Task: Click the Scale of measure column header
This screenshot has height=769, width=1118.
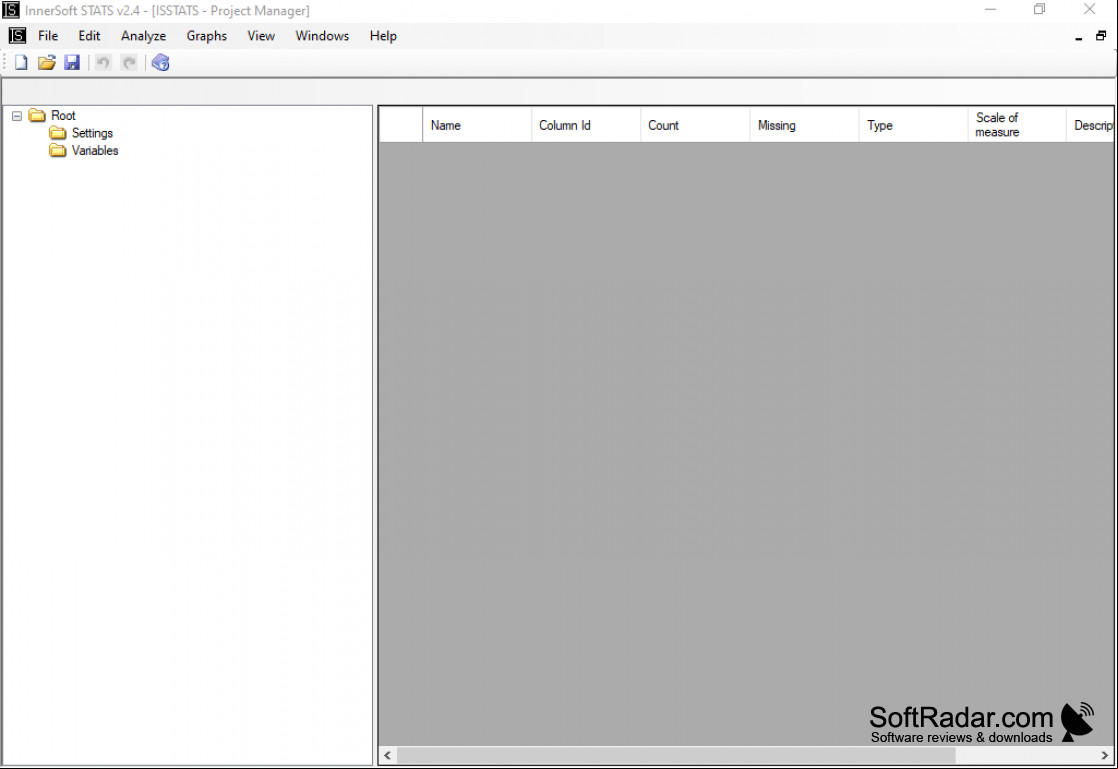Action: pos(1017,125)
